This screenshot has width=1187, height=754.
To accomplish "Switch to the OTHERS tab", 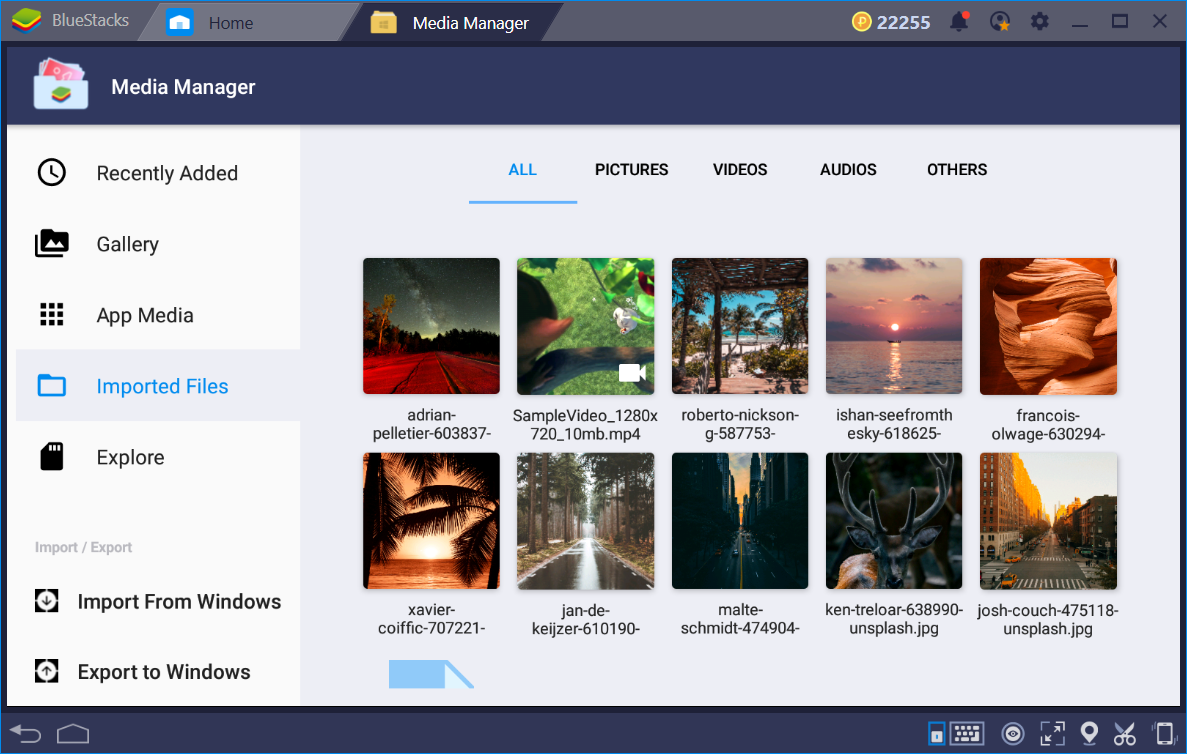I will point(957,170).
